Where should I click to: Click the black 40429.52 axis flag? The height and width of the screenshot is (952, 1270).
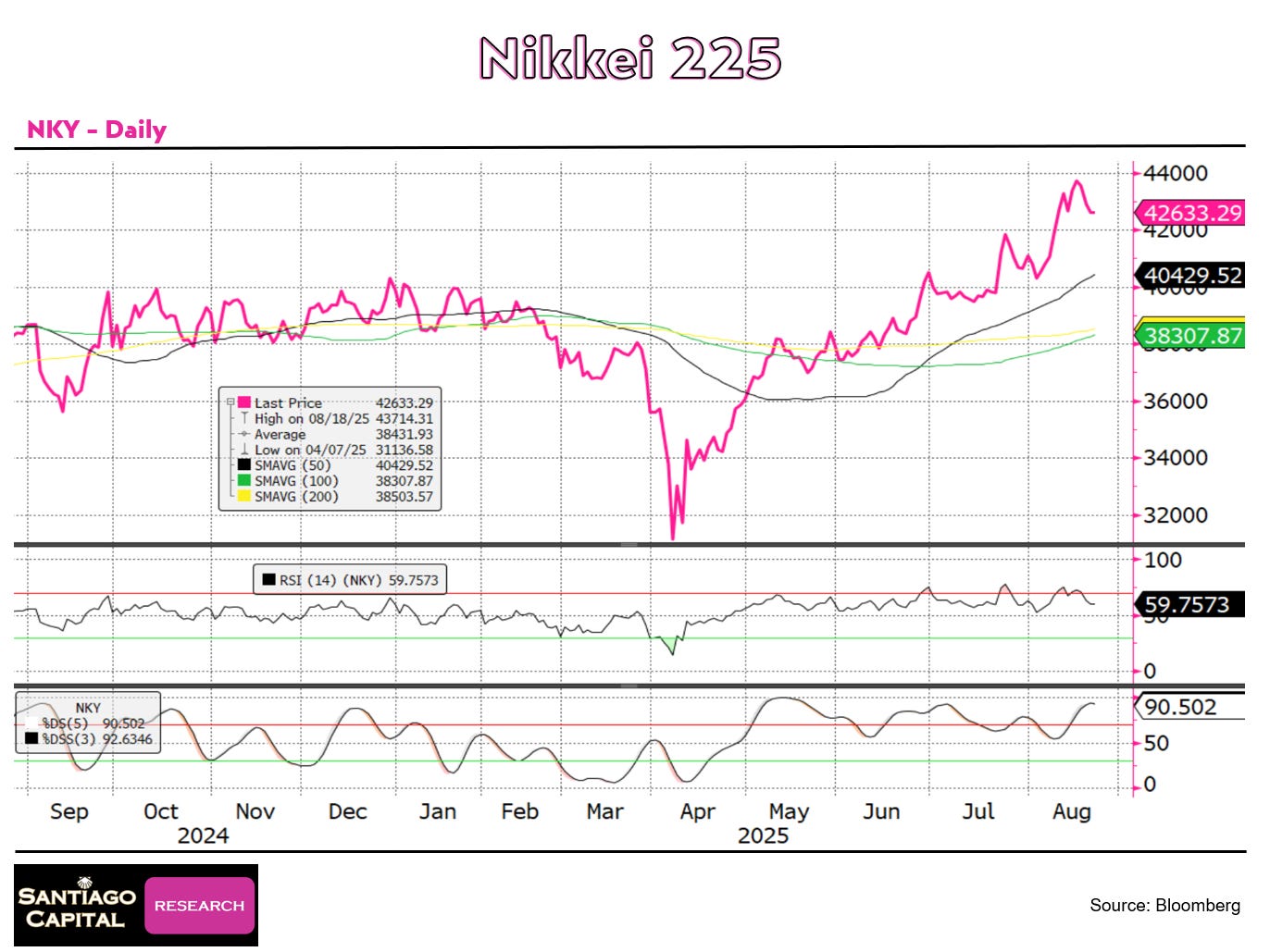coord(1190,276)
